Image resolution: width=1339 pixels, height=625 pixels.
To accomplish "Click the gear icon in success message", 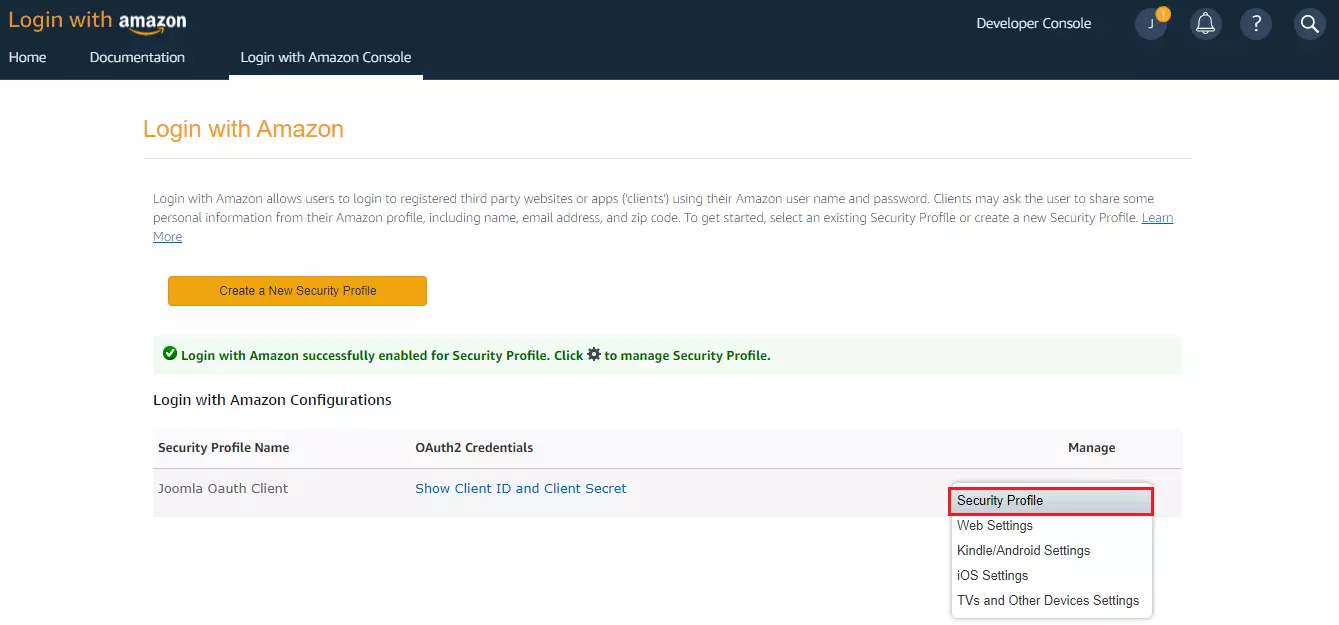I will pyautogui.click(x=594, y=354).
